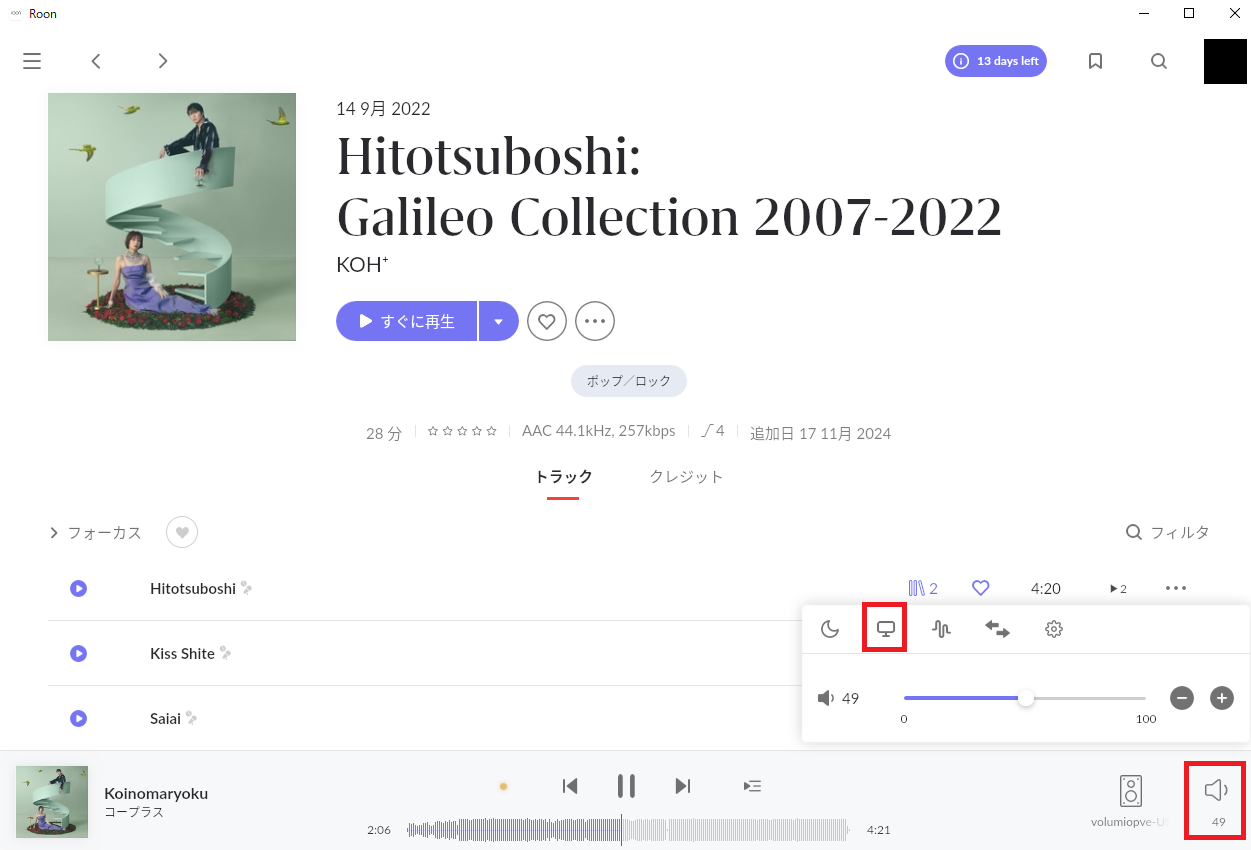Decrease volume with the minus button
The image size is (1251, 850).
pos(1182,698)
